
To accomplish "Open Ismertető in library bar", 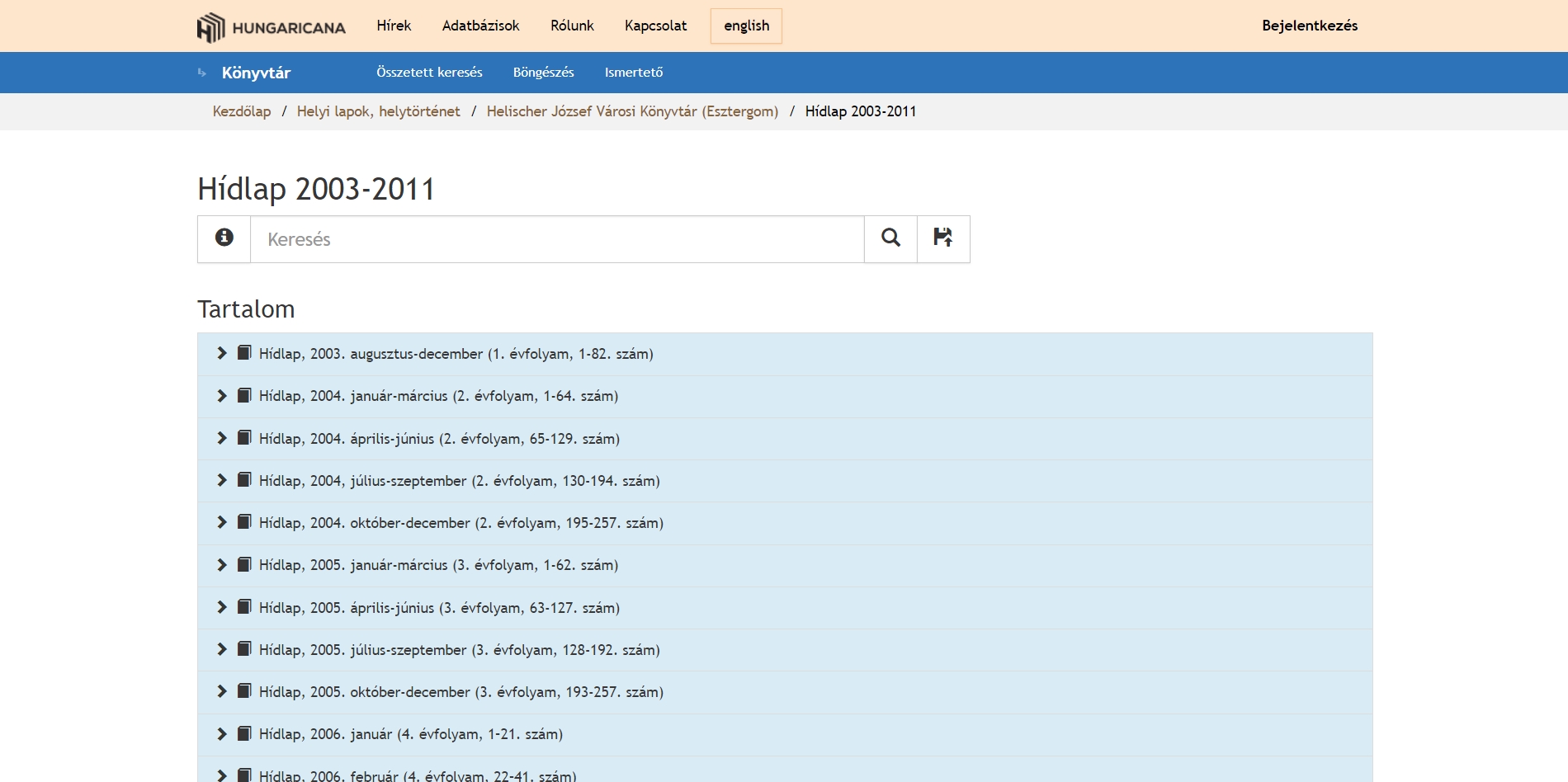I will click(x=634, y=73).
